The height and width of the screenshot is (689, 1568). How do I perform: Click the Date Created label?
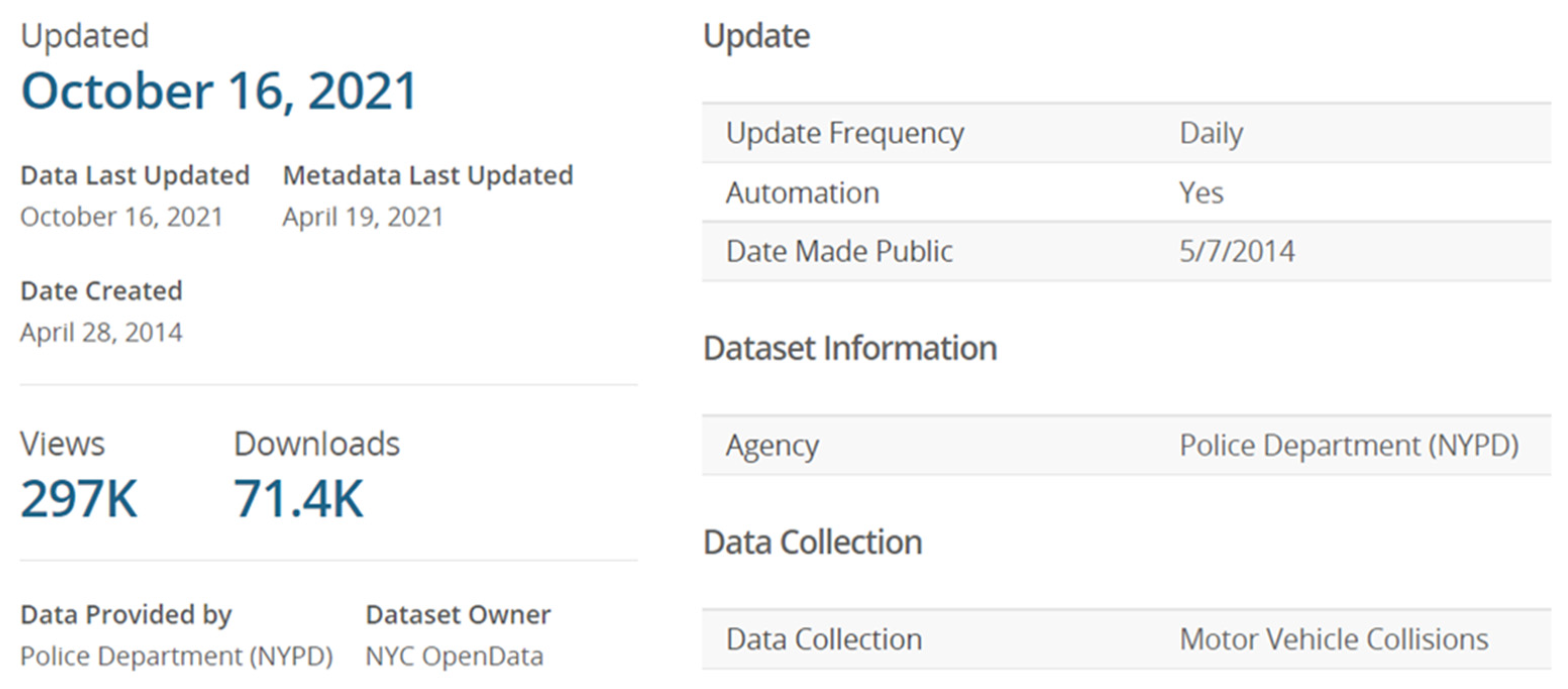[101, 292]
